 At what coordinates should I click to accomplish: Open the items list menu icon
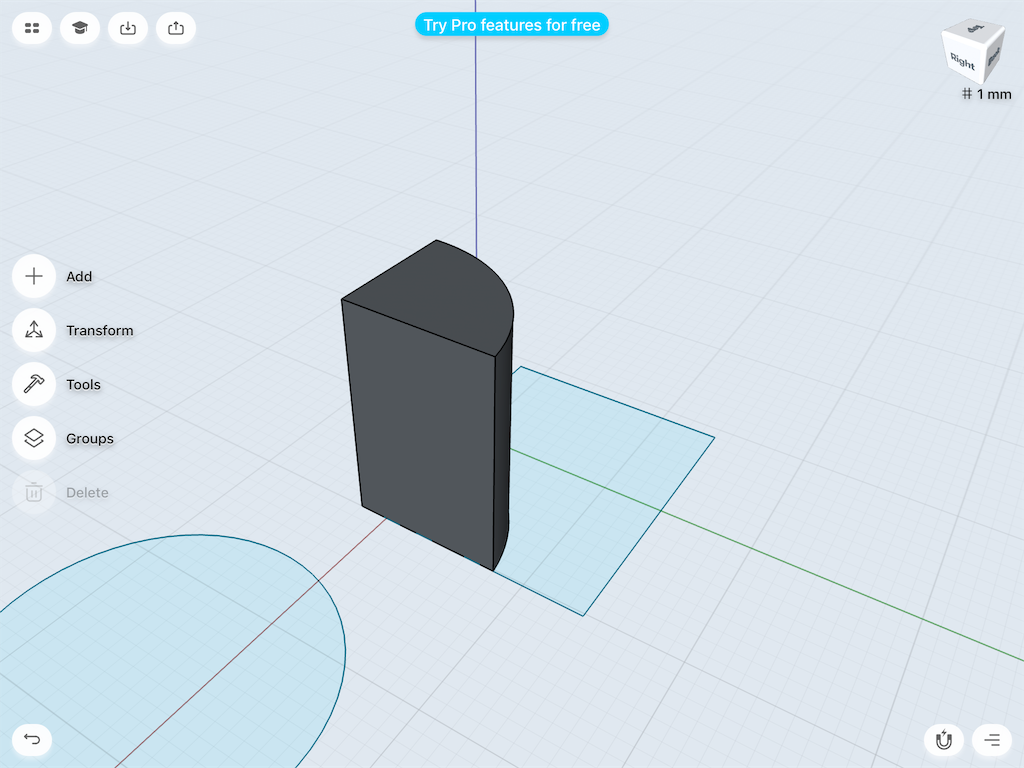992,740
